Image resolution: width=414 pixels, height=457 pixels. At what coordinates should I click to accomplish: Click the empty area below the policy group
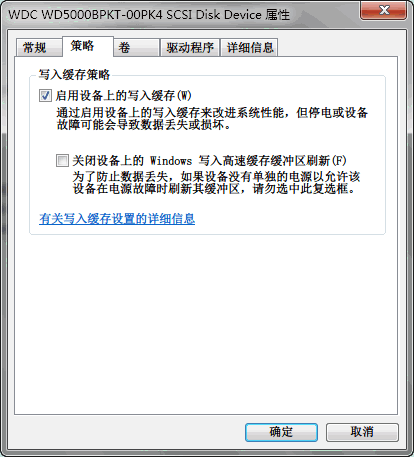[x=206, y=323]
